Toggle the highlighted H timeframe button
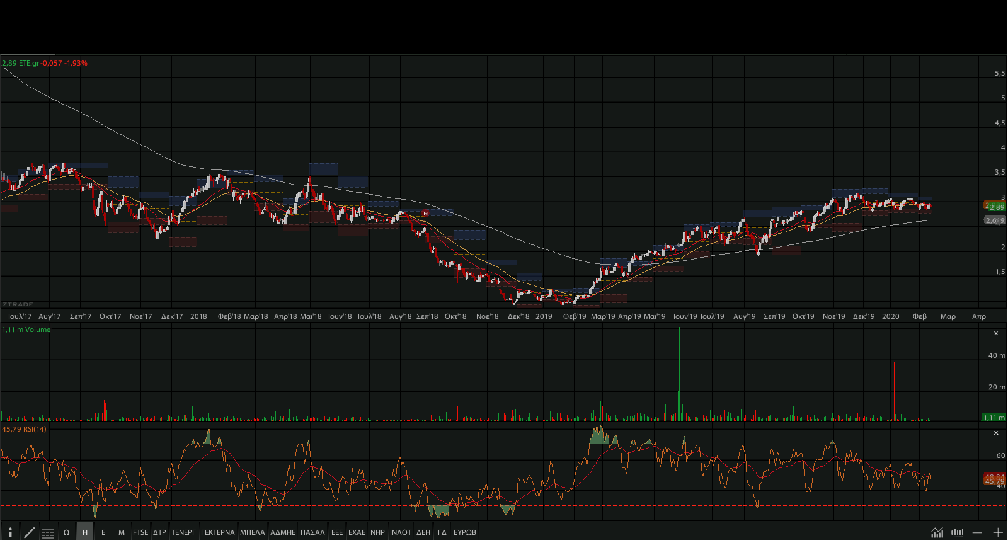Viewport: 1007px width, 540px height. pyautogui.click(x=85, y=532)
